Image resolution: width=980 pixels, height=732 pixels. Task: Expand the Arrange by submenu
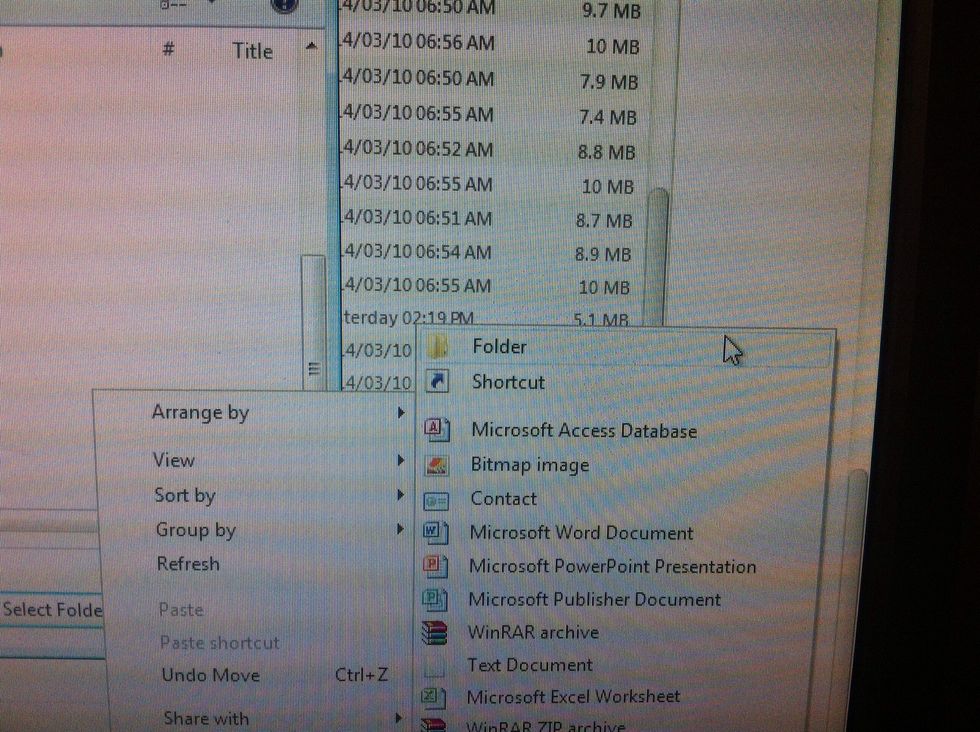[200, 412]
